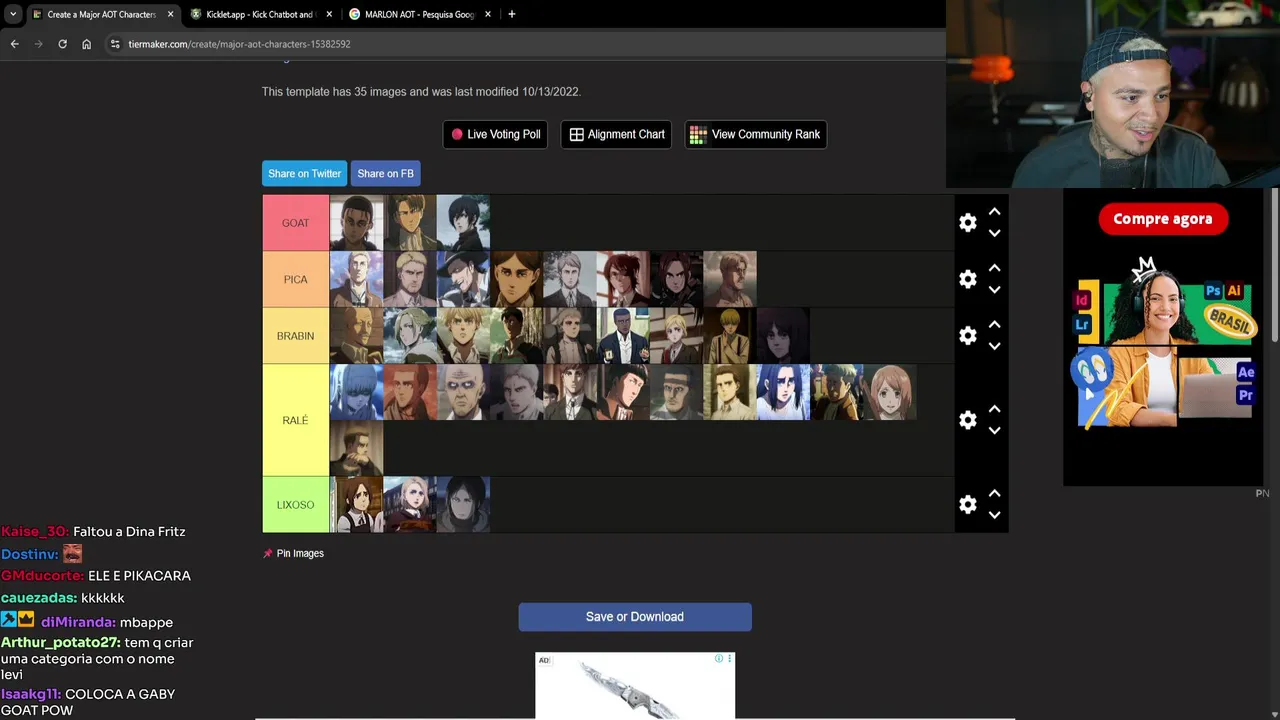Click chat username Arthur_potato27
Image resolution: width=1280 pixels, height=720 pixels.
[61, 643]
